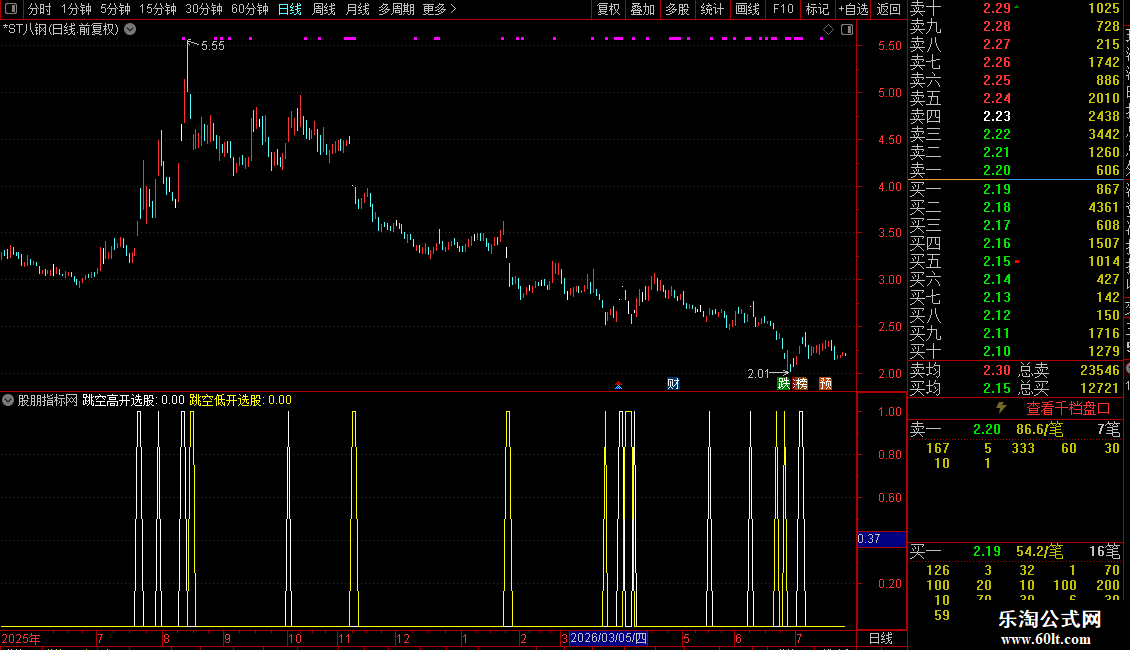The image size is (1130, 650).
Task: Click 跳空低开选股 indicator label
Action: tap(226, 400)
